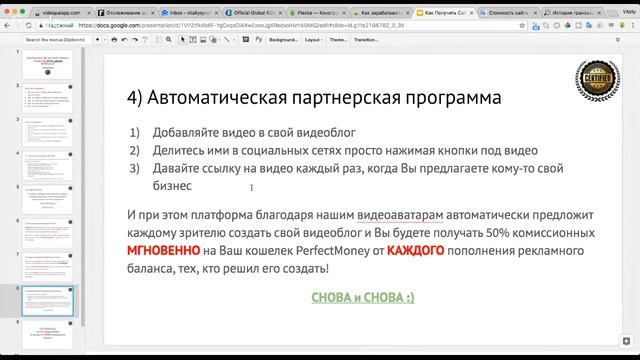The height and width of the screenshot is (360, 640).
Task: Open the shape tool
Action: 213,40
